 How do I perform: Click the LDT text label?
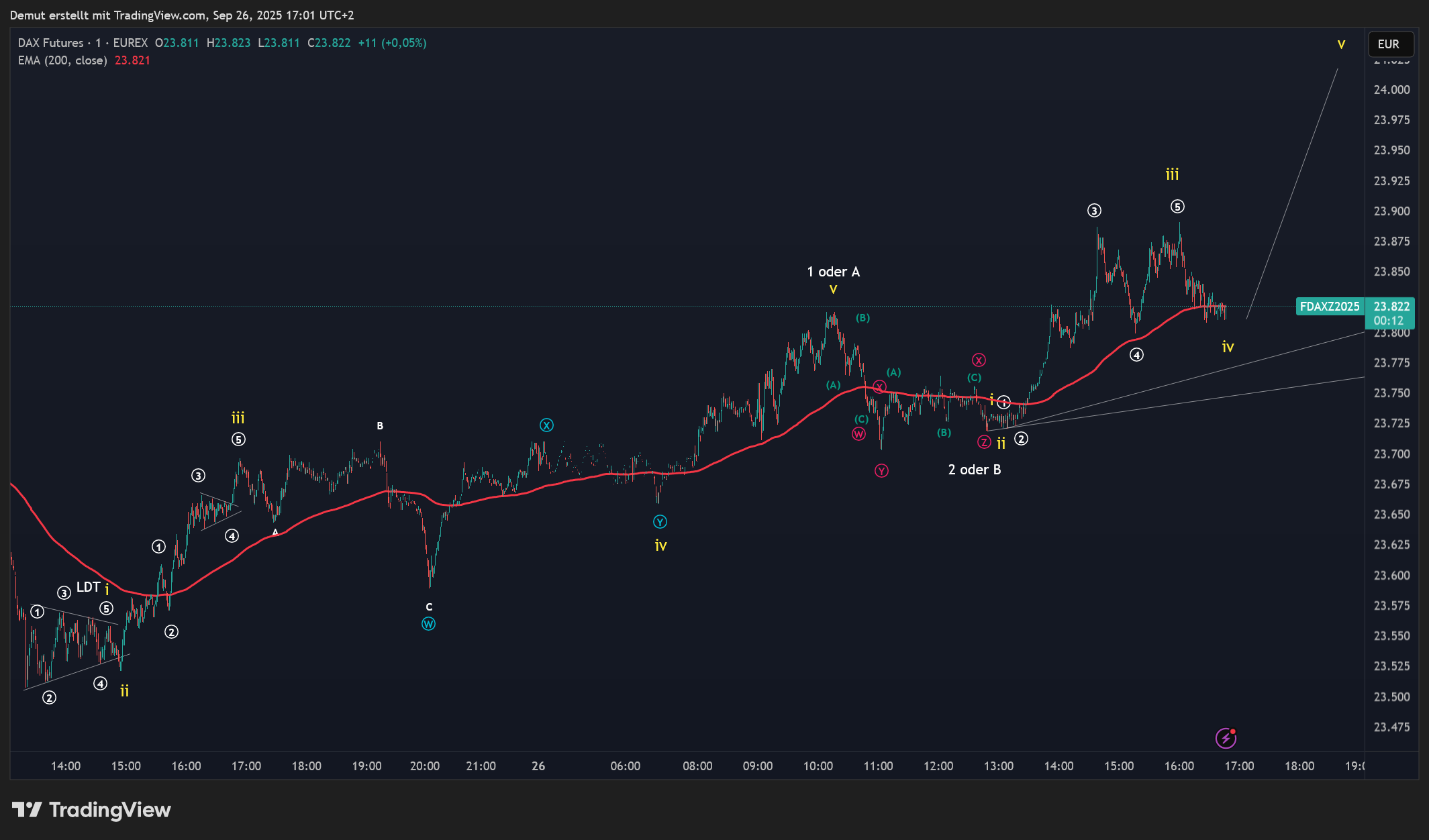click(88, 587)
